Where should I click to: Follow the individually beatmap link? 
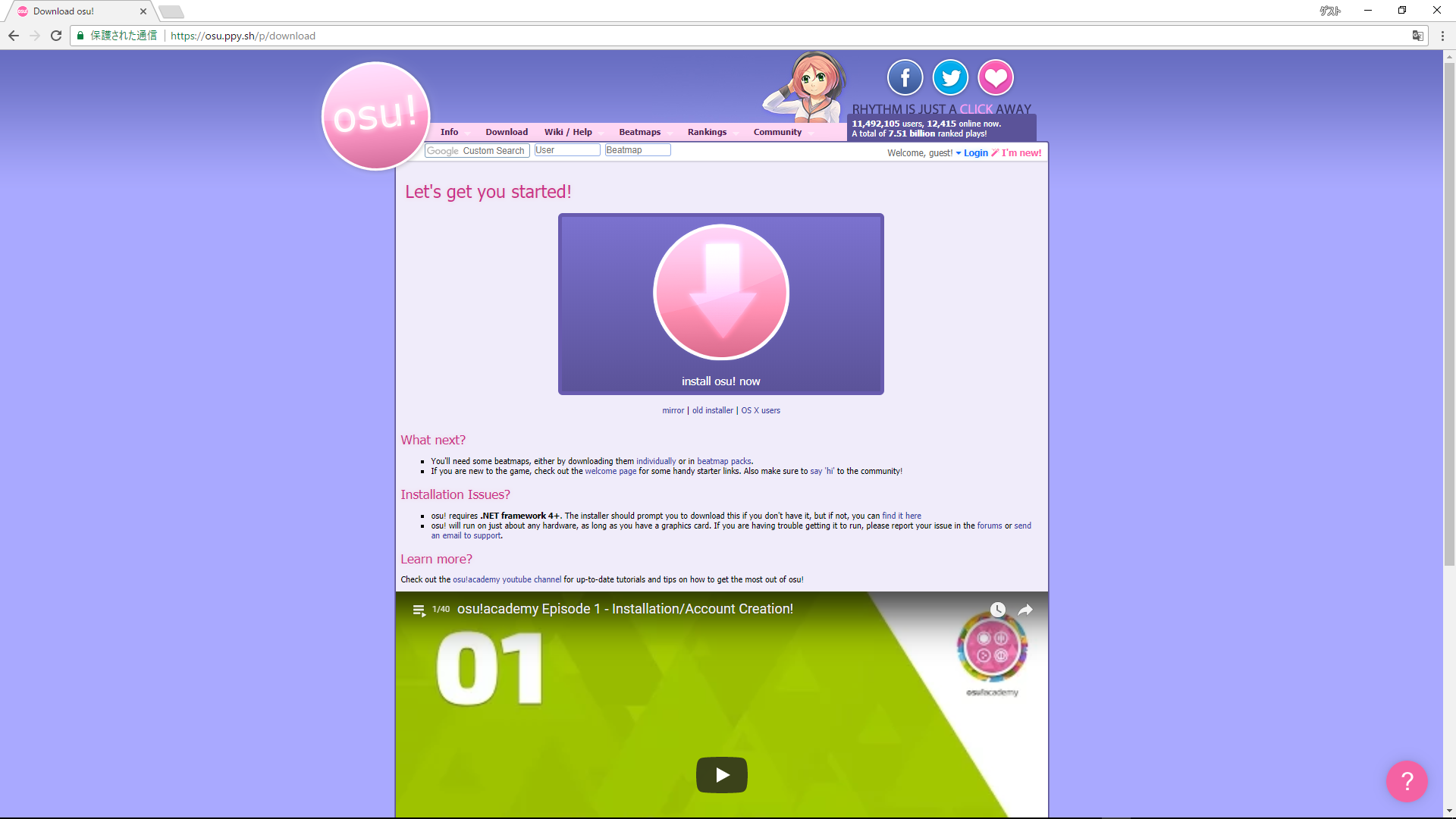tap(656, 461)
